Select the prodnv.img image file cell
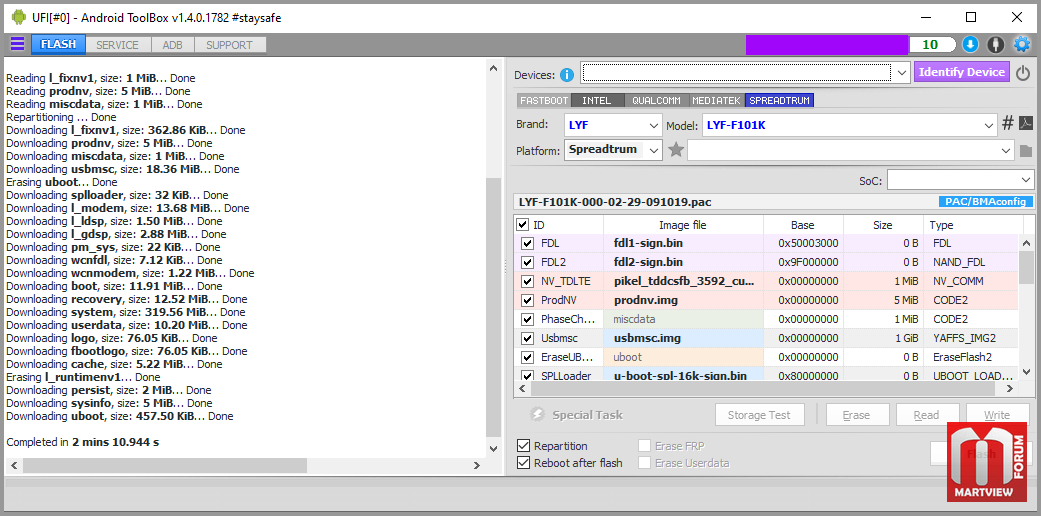Image resolution: width=1041 pixels, height=516 pixels. pos(683,300)
